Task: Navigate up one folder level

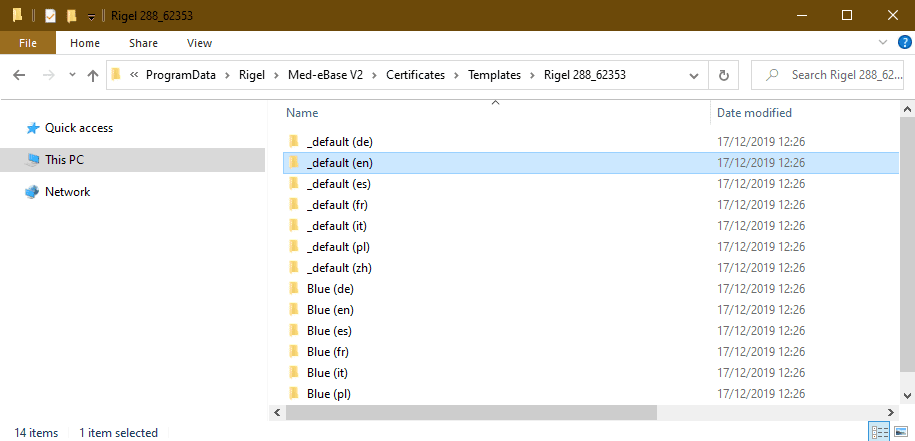Action: (93, 75)
